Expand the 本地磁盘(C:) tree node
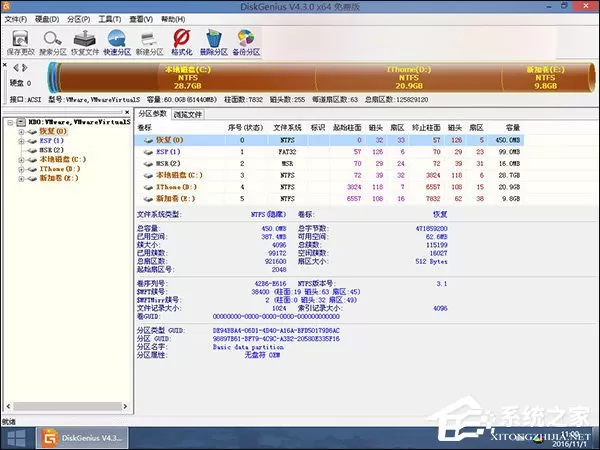Viewport: 600px width, 450px height. point(21,160)
